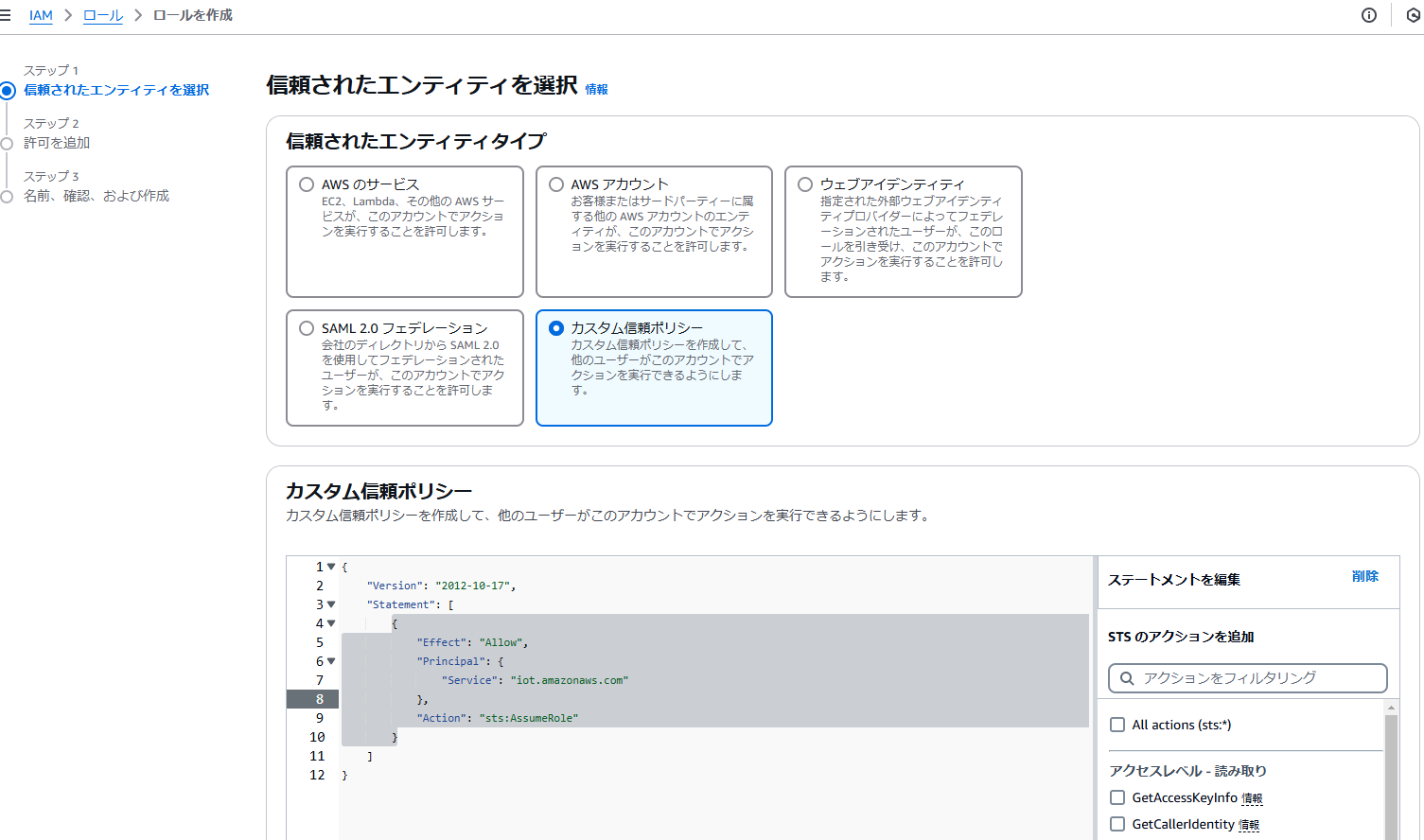Click the "iot.amazonaws.com" service value
1424x840 pixels.
[570, 680]
